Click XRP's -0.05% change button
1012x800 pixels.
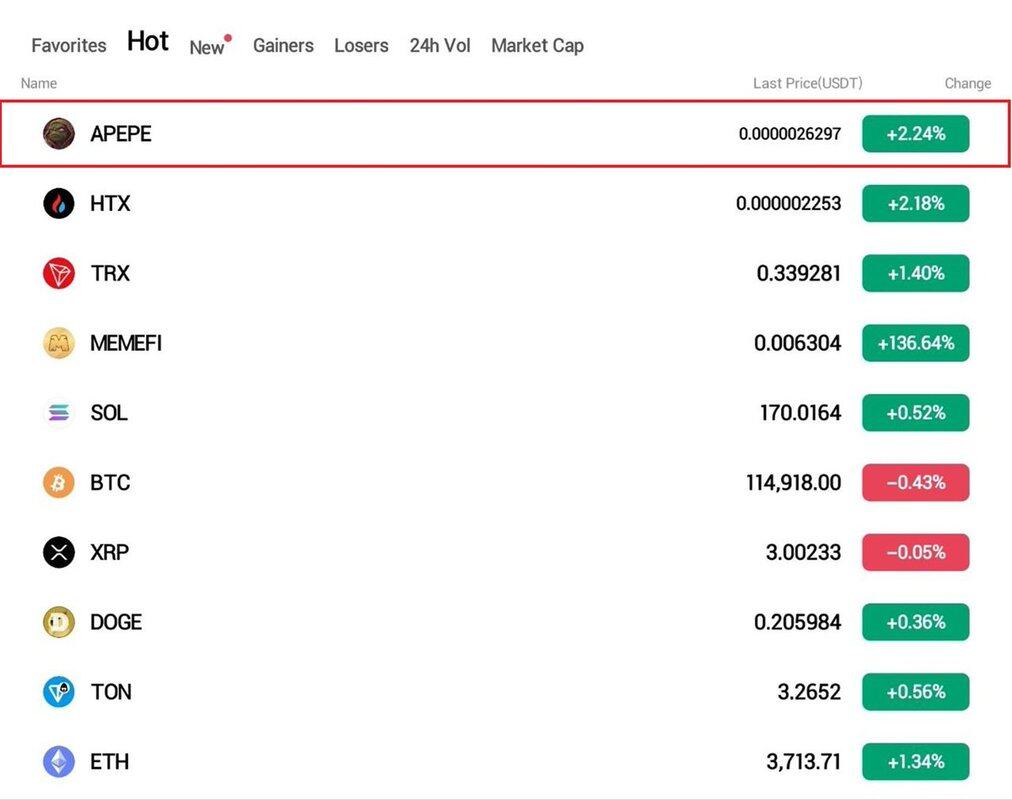(x=916, y=552)
